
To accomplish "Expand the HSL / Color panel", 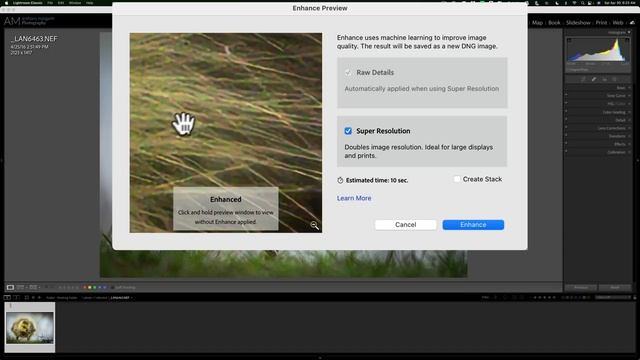I will point(616,104).
